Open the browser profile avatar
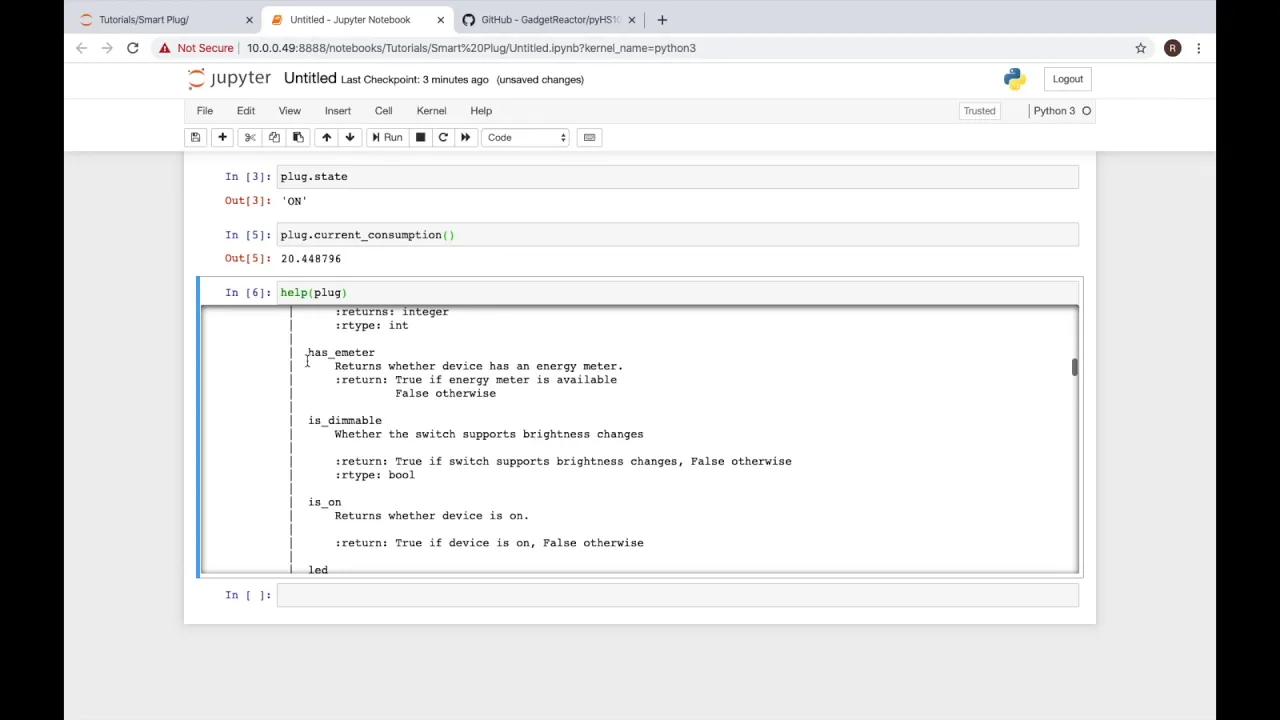The width and height of the screenshot is (1280, 720). click(1172, 48)
